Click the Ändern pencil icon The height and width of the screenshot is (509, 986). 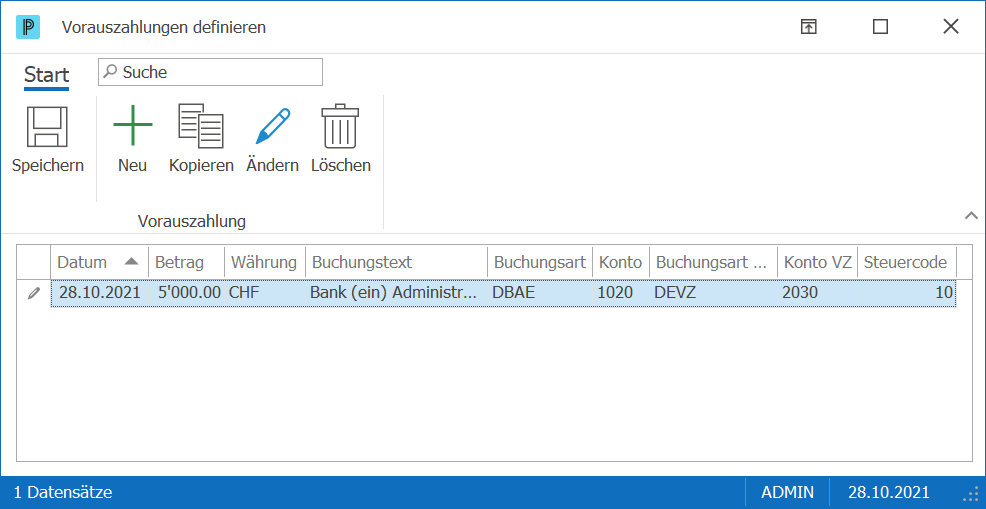tap(272, 126)
